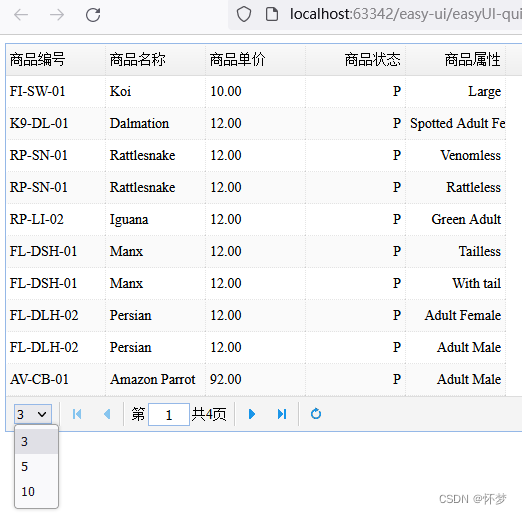Open the shield tracking protection icon

244,14
